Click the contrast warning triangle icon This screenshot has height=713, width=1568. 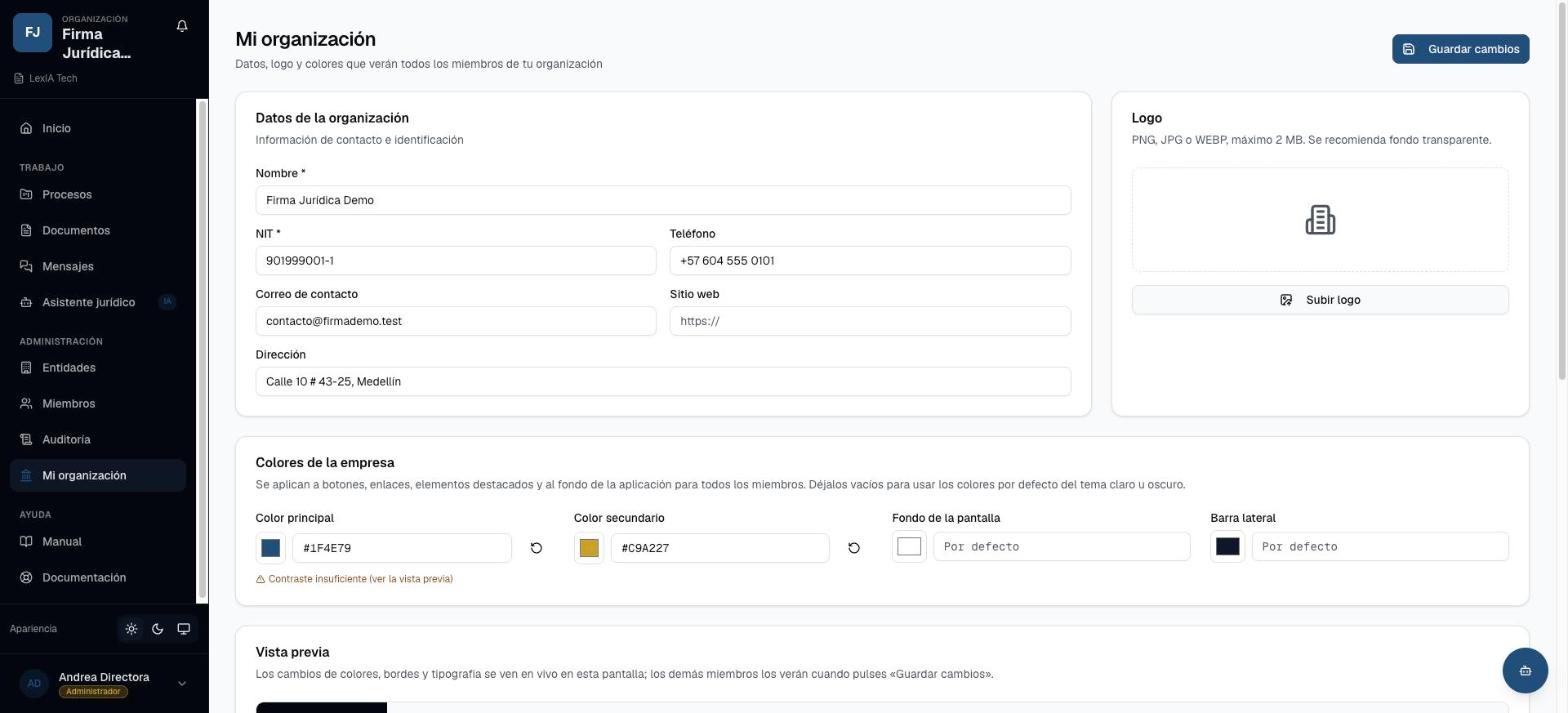click(261, 579)
